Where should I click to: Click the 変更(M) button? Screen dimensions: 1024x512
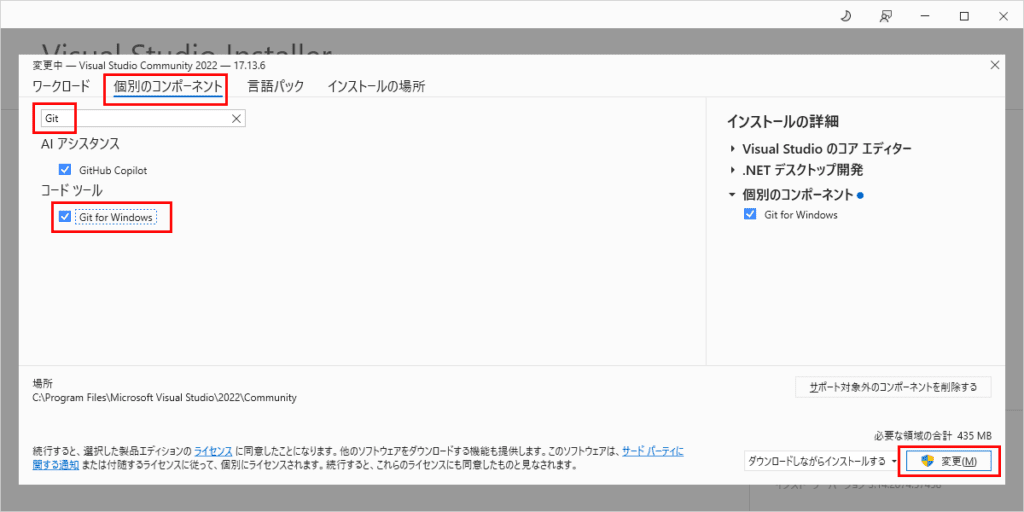pyautogui.click(x=950, y=461)
